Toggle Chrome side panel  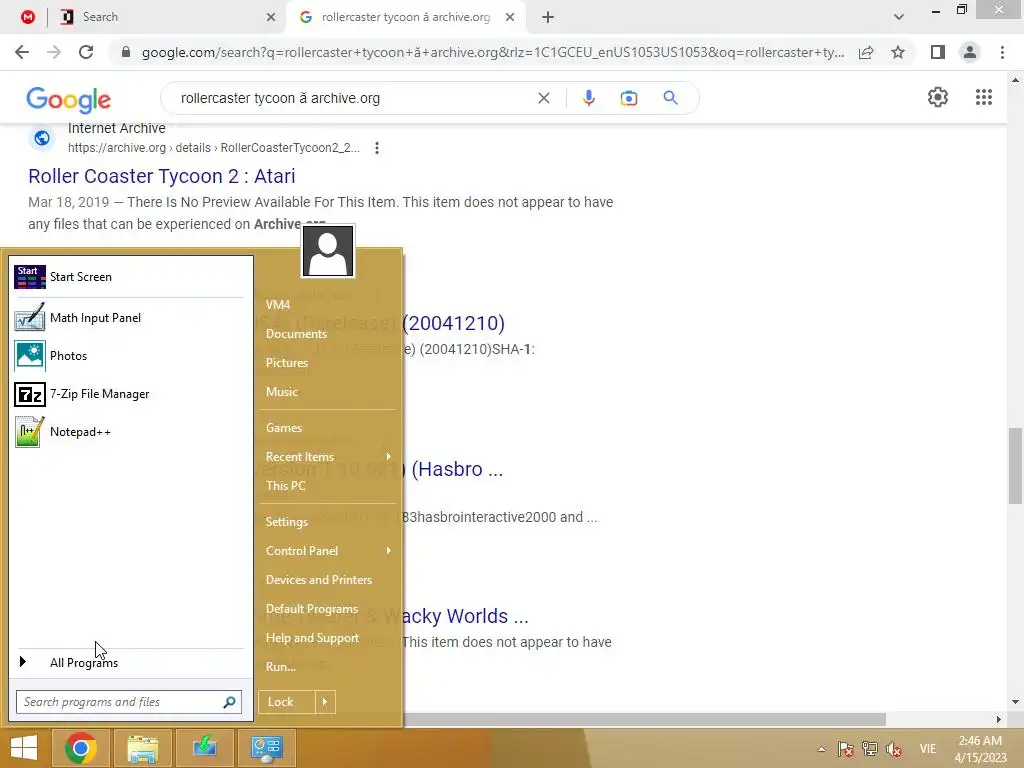[938, 52]
